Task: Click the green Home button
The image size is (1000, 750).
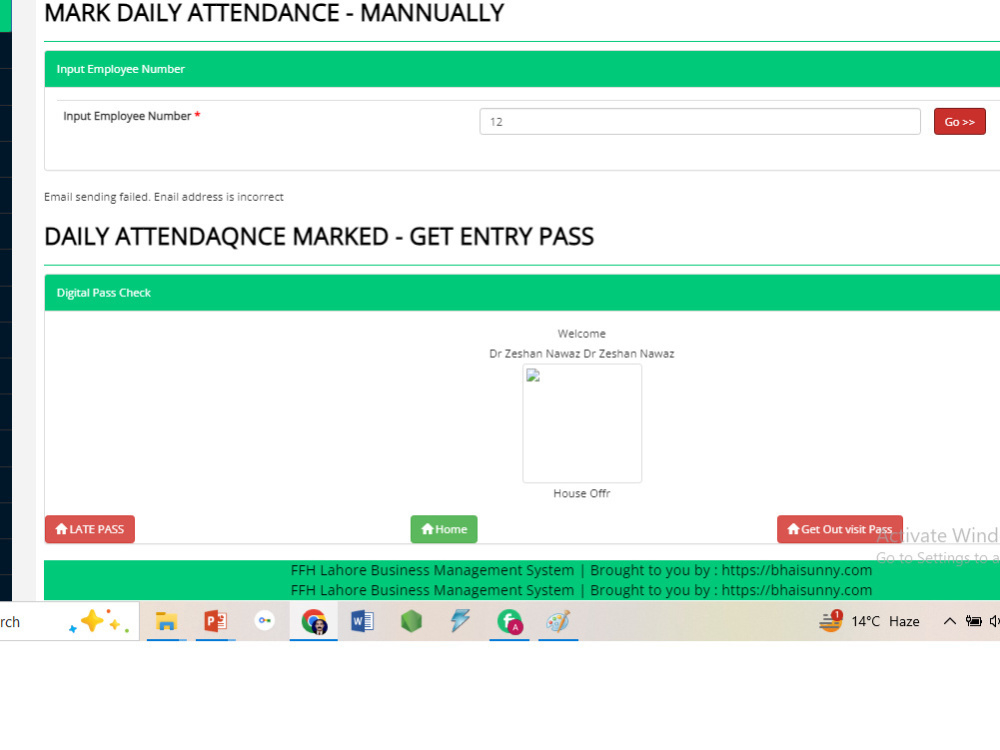Action: click(444, 529)
